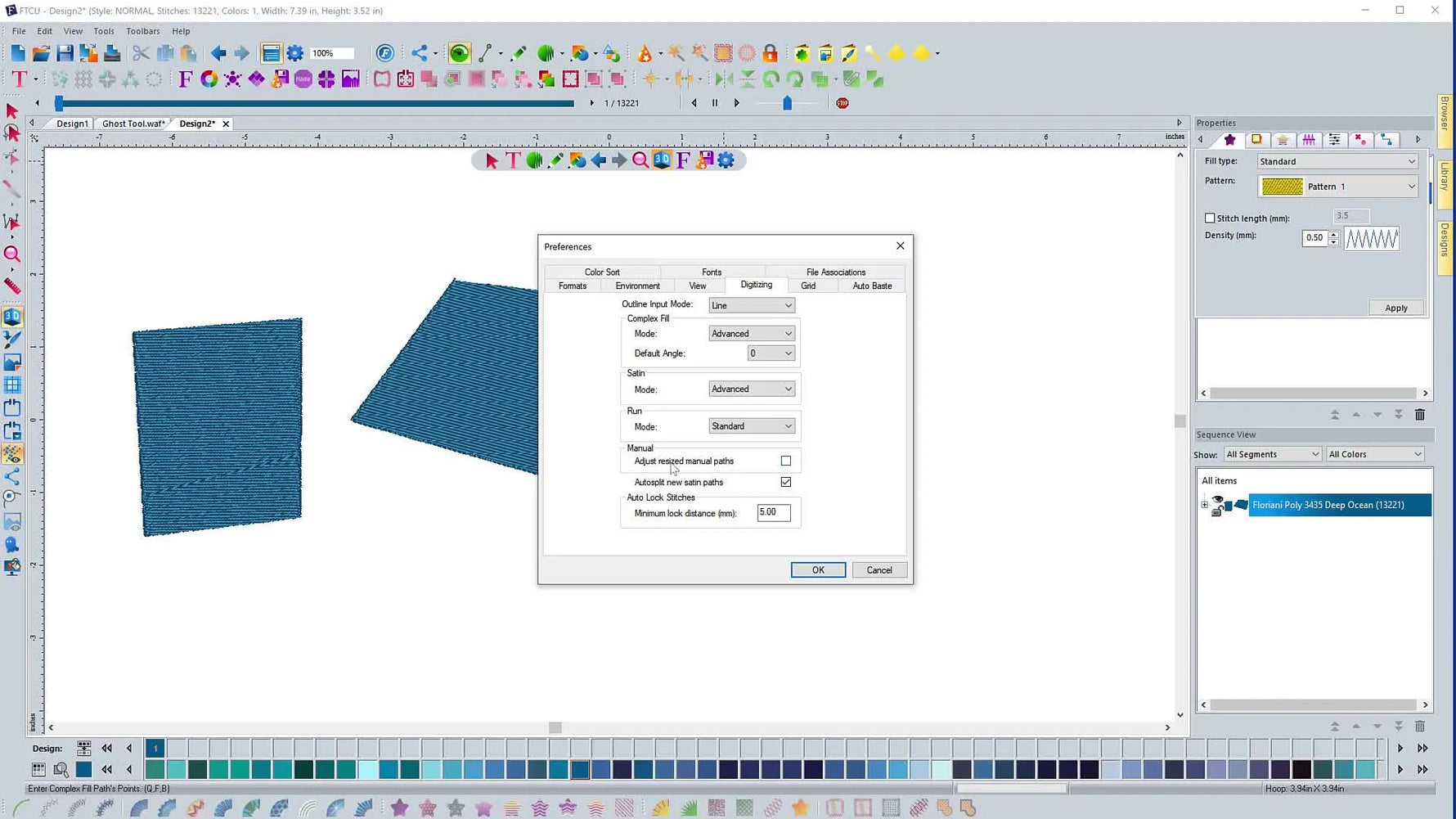Open the Complex Fill Mode dropdown
This screenshot has height=819, width=1456.
tap(750, 333)
